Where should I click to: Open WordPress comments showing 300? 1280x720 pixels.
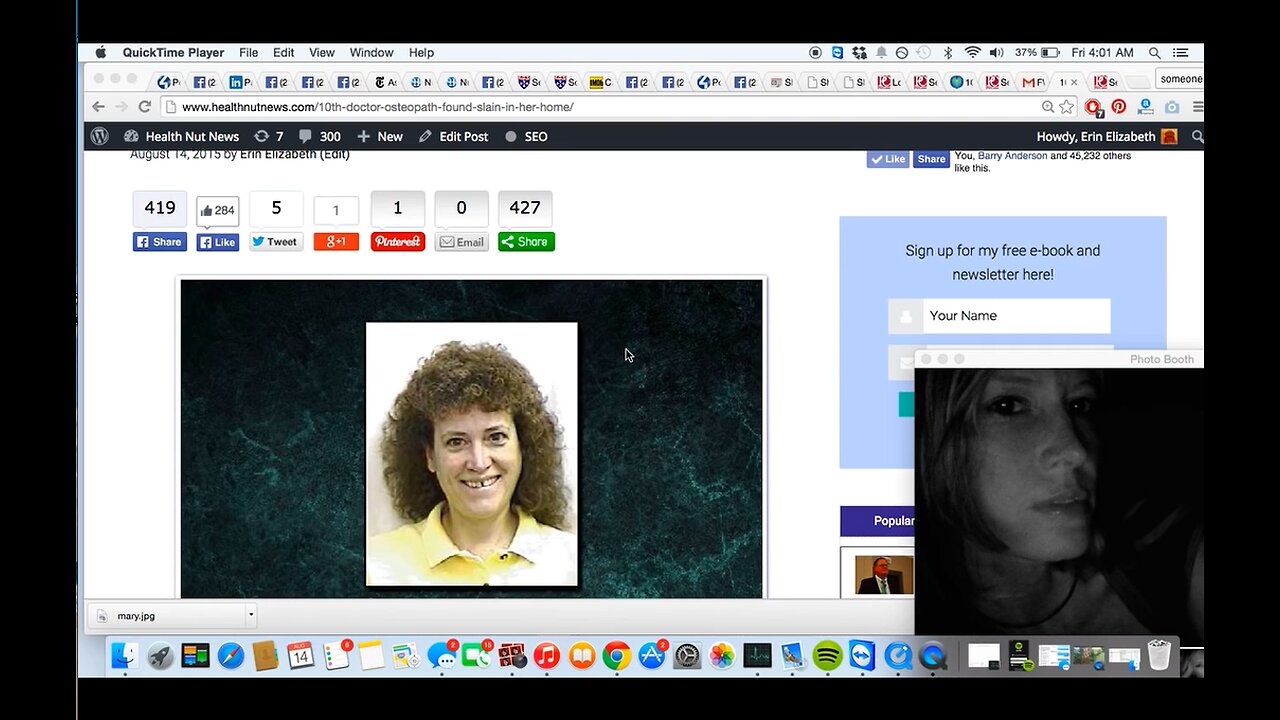tap(320, 136)
